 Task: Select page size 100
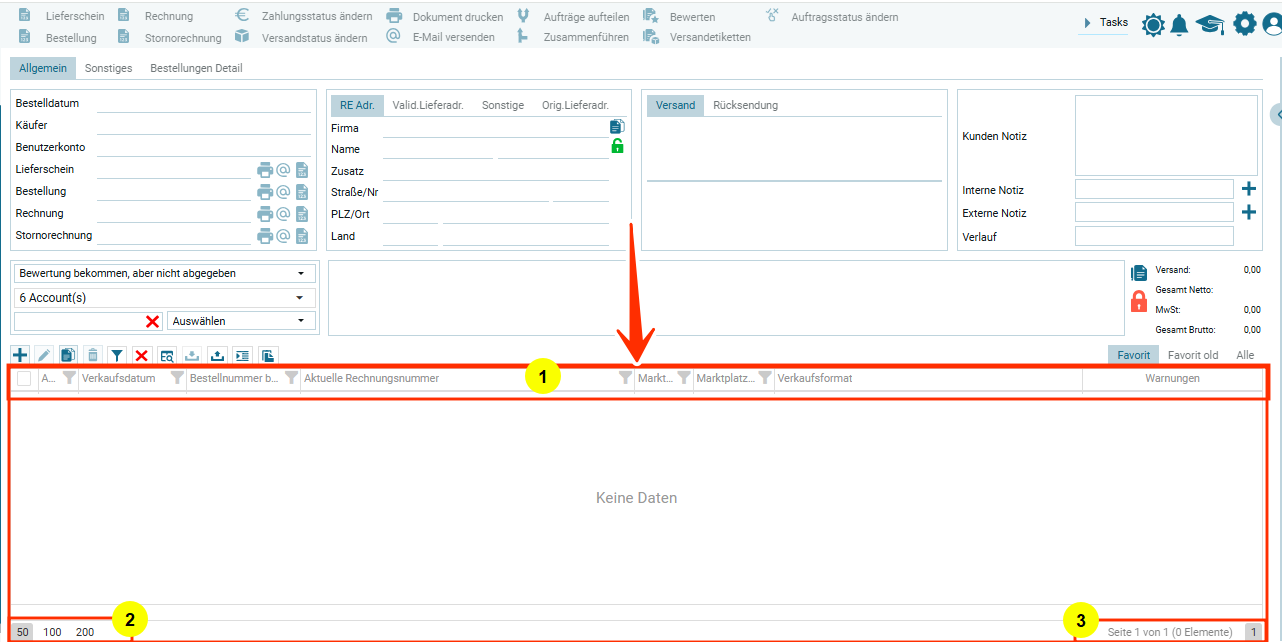52,632
